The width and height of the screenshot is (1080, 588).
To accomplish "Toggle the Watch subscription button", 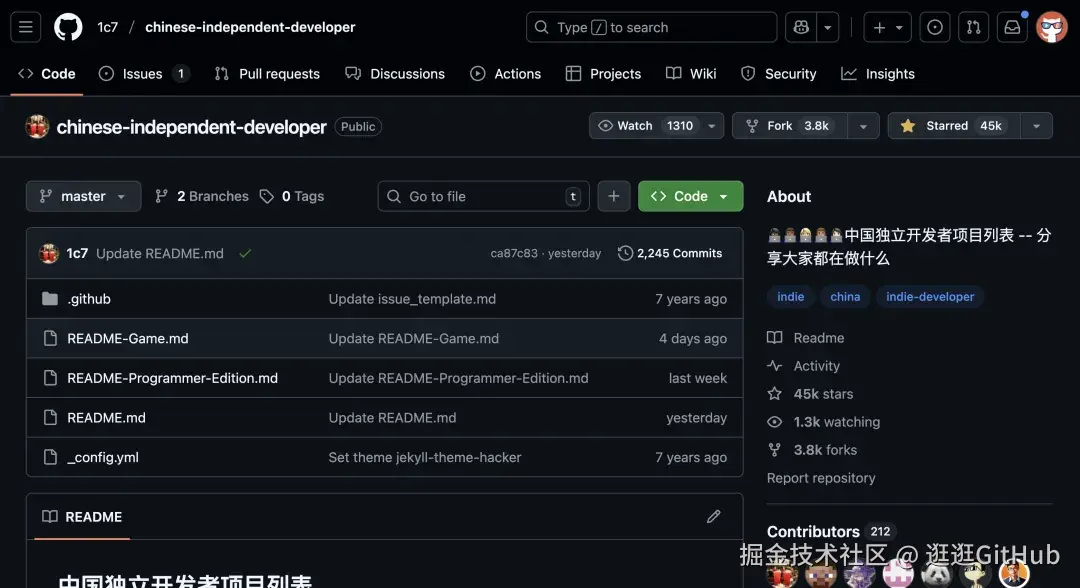I will point(646,126).
